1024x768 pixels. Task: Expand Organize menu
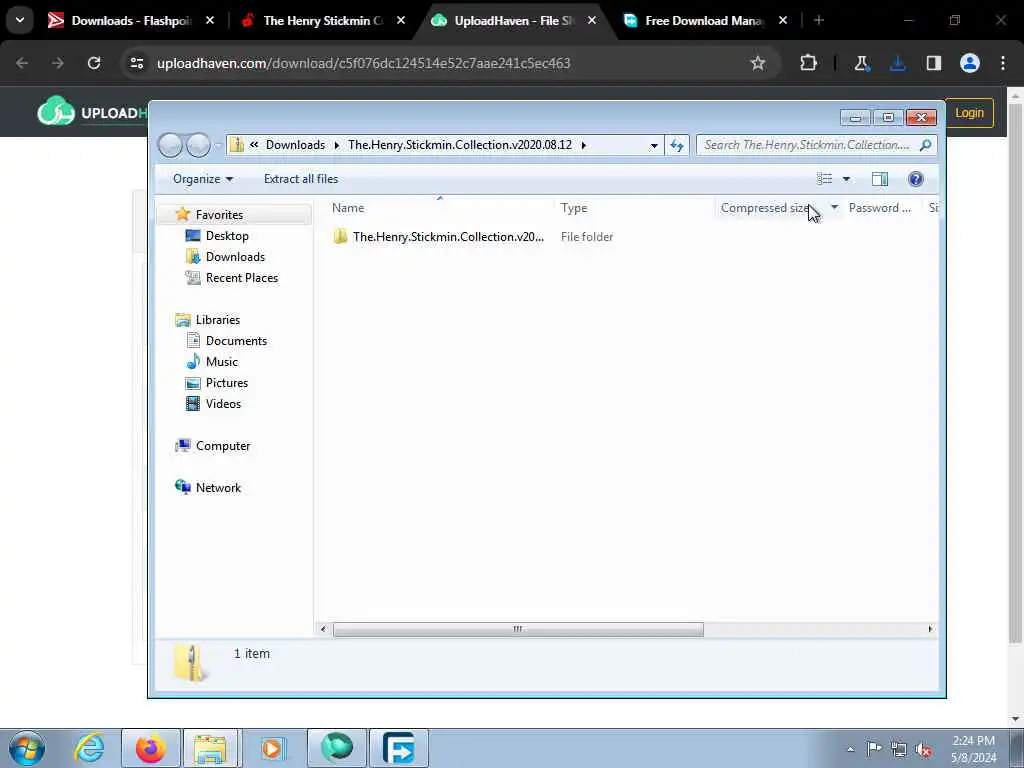[202, 179]
